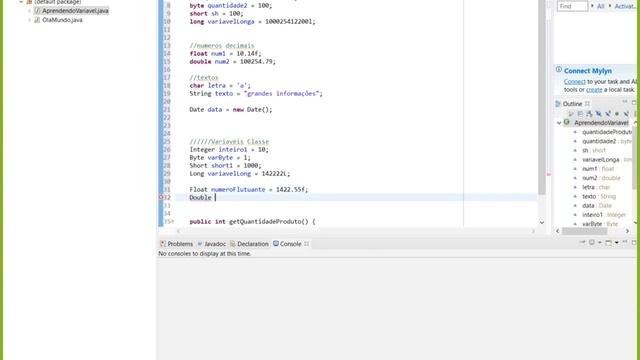Open the arrow dropdown next to Find
Viewport: 640px width, 360px height.
pyautogui.click(x=592, y=6)
